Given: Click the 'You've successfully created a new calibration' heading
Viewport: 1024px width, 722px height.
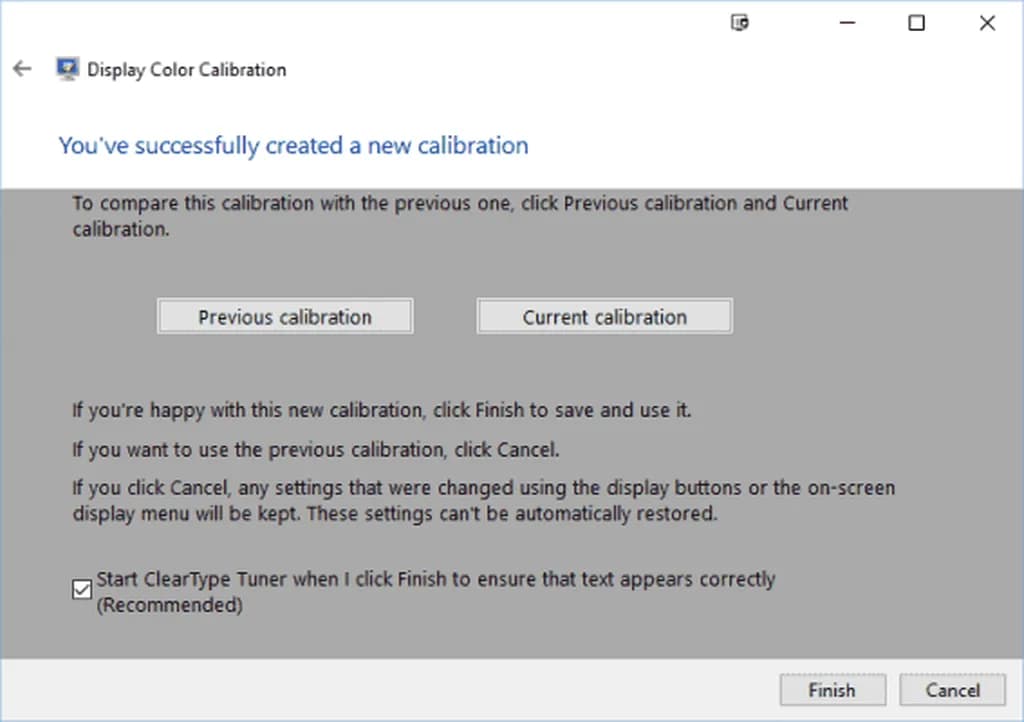Looking at the screenshot, I should point(293,146).
